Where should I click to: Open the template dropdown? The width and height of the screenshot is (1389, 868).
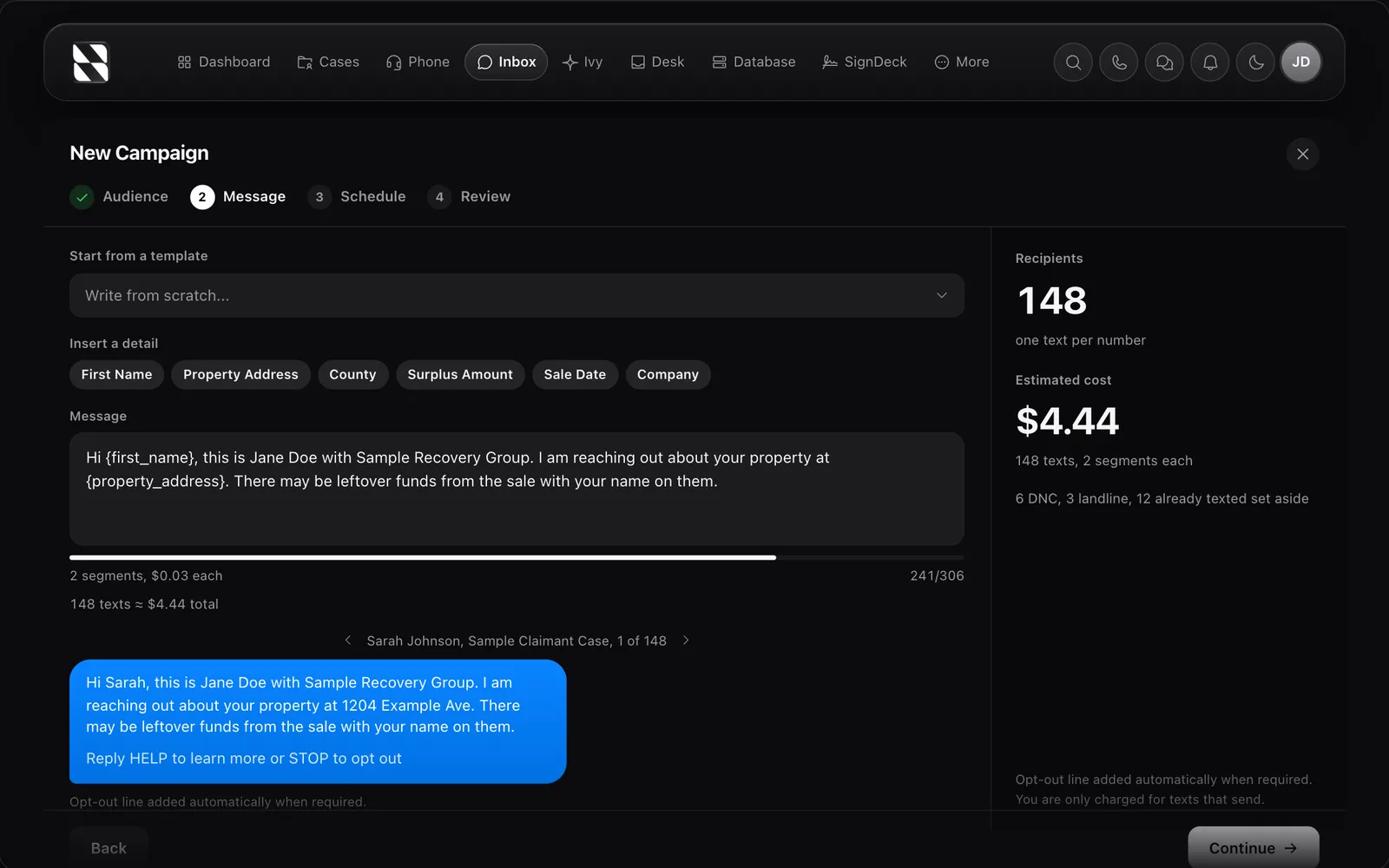click(x=517, y=296)
